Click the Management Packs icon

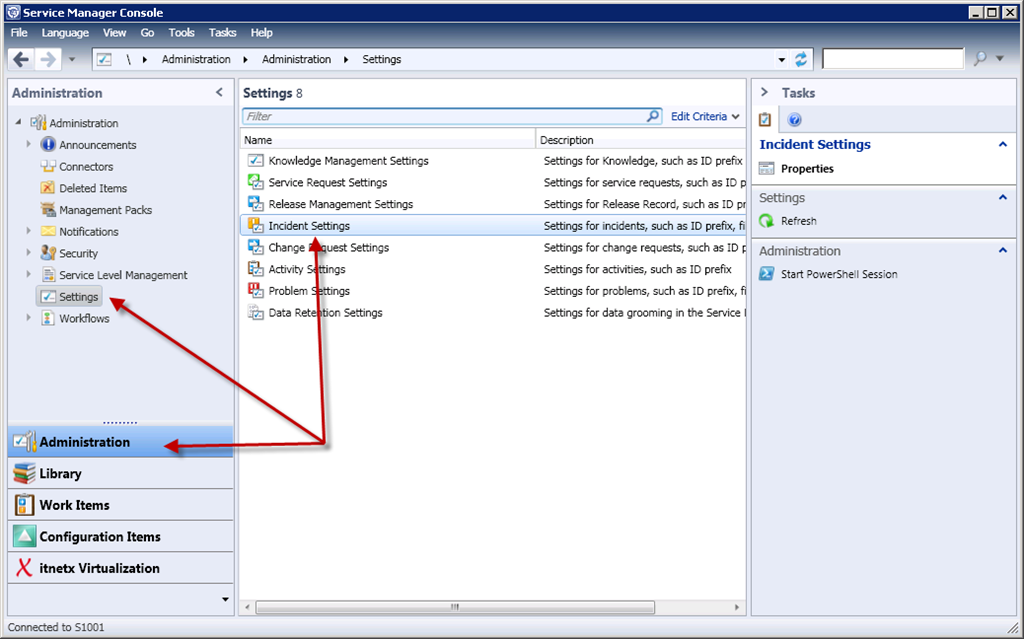pos(48,210)
